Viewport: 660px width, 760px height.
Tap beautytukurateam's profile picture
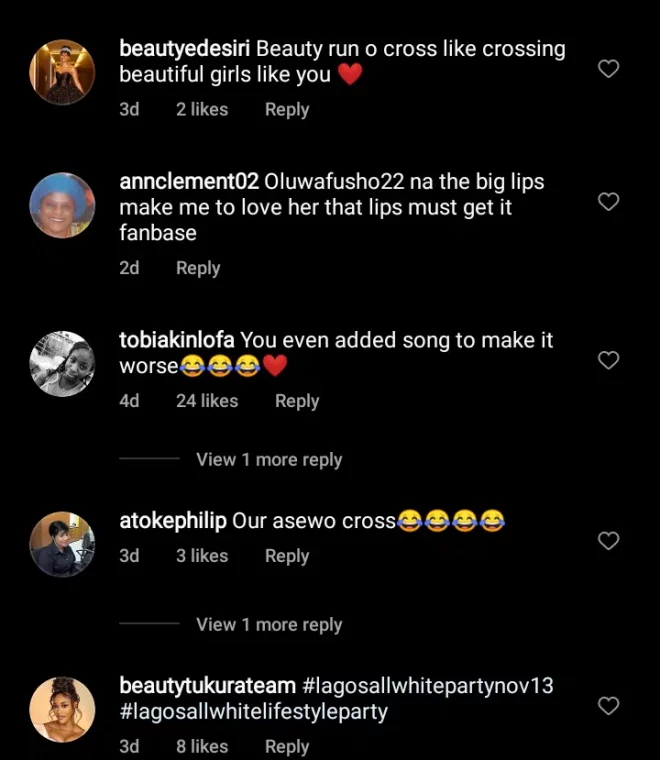pyautogui.click(x=63, y=709)
